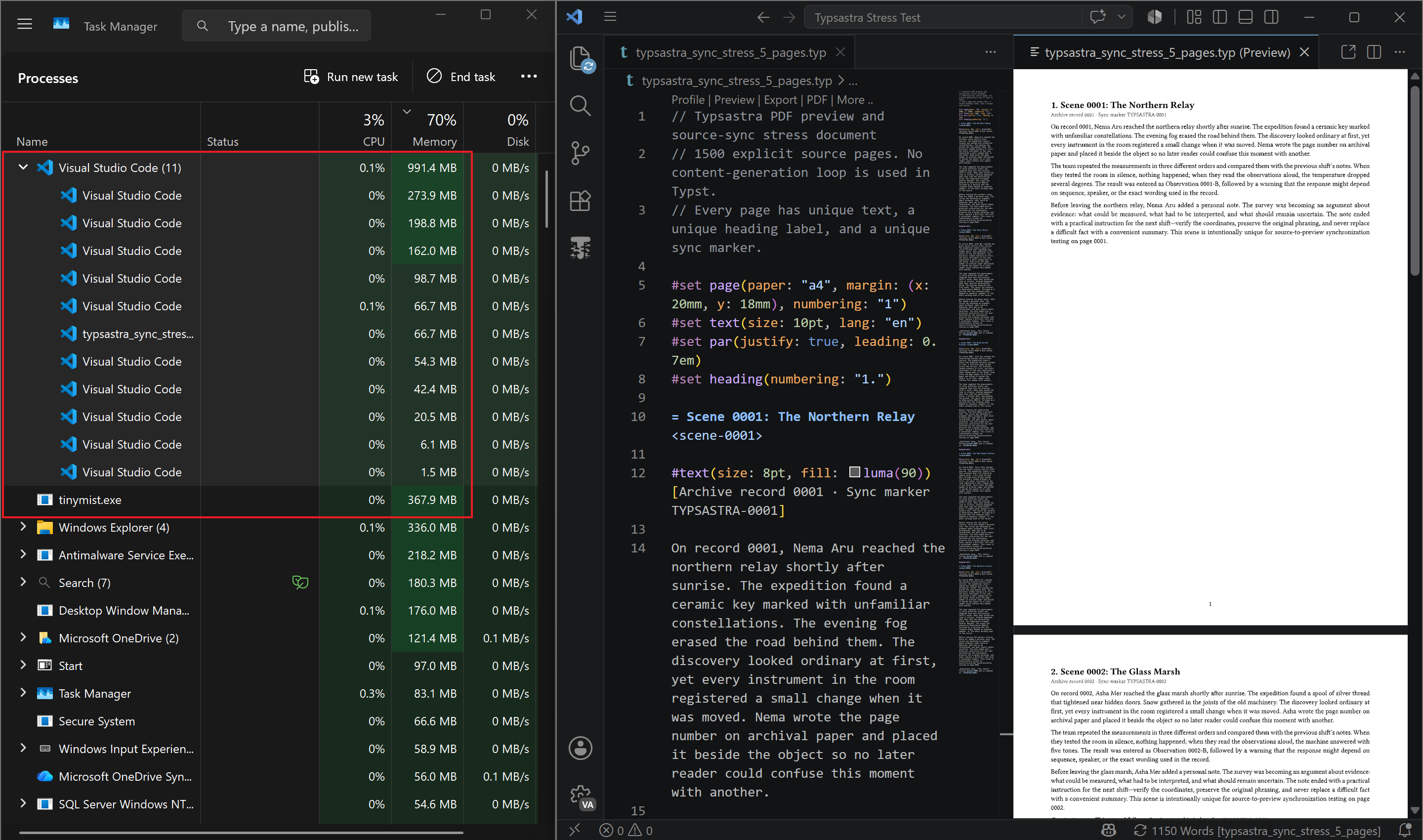Image resolution: width=1423 pixels, height=840 pixels.
Task: Sort processes by CPU column
Action: click(x=355, y=129)
